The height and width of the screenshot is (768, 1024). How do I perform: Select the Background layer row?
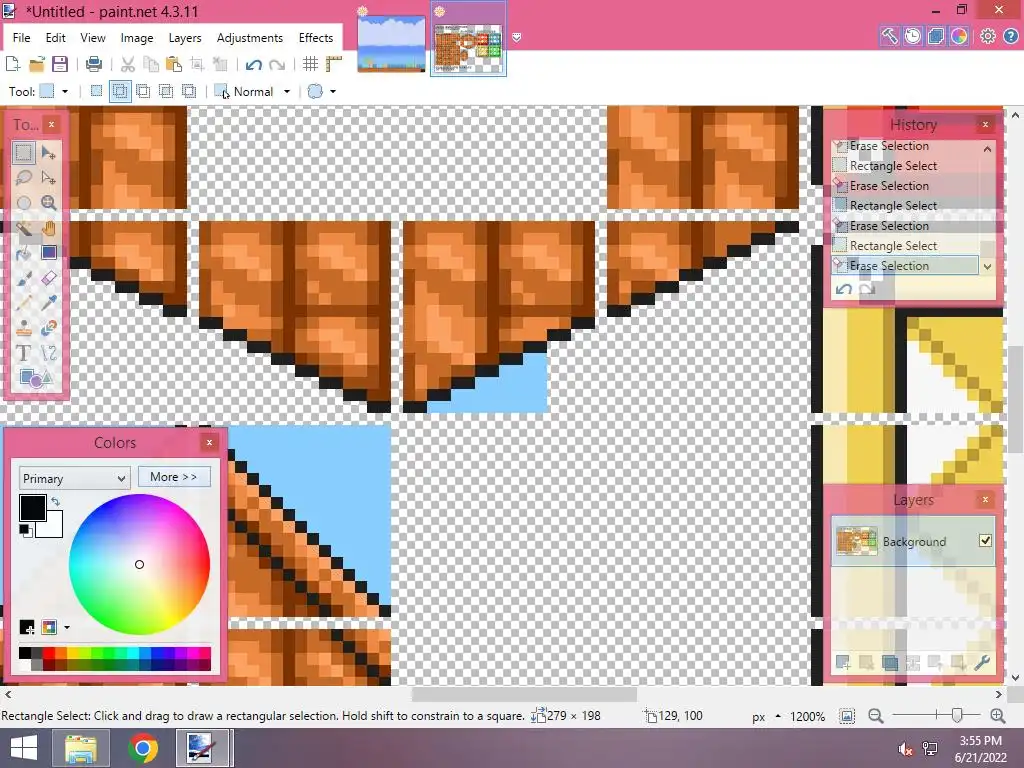click(912, 541)
